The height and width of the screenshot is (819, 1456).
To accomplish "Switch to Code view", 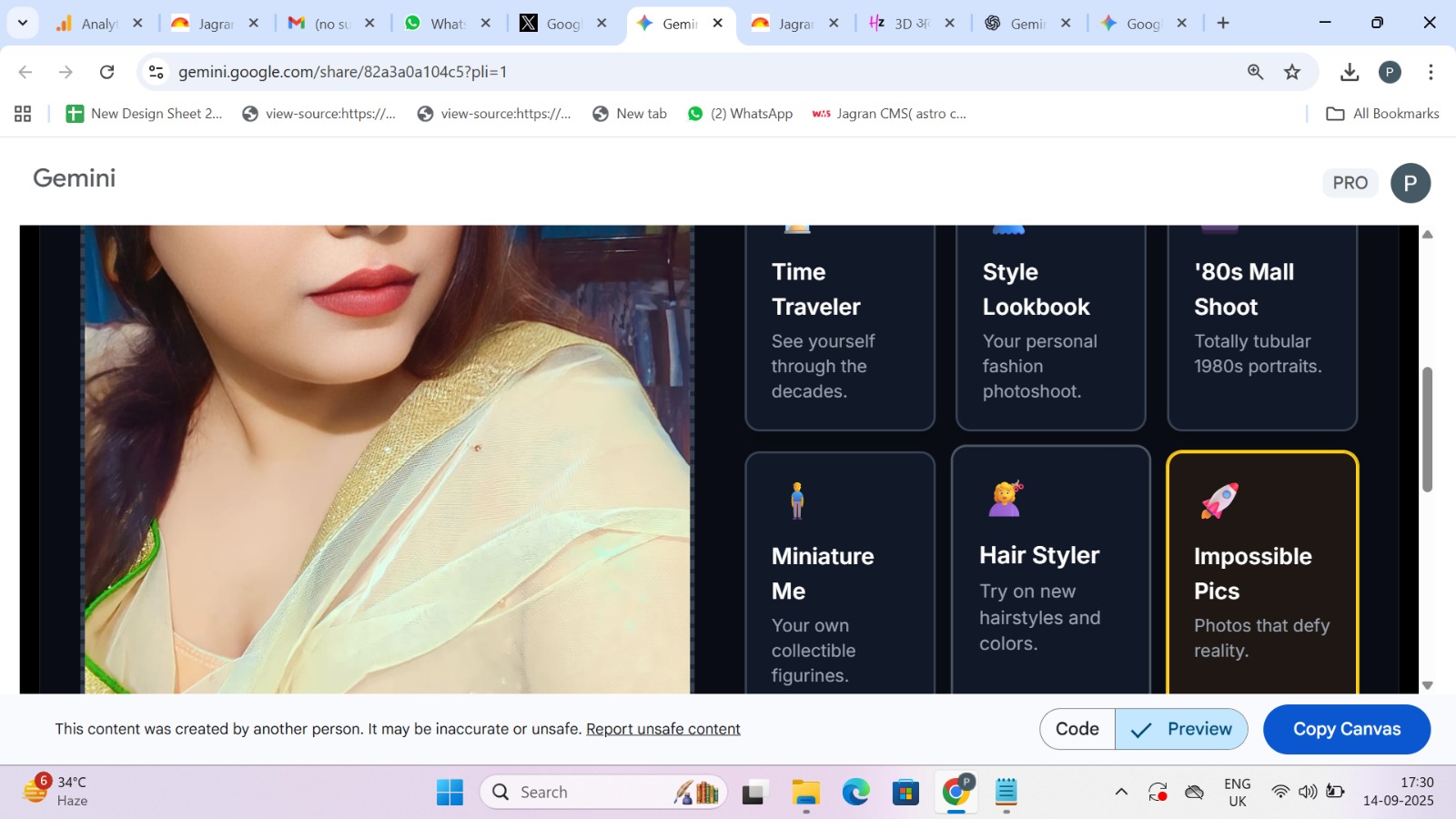I will coord(1077,729).
